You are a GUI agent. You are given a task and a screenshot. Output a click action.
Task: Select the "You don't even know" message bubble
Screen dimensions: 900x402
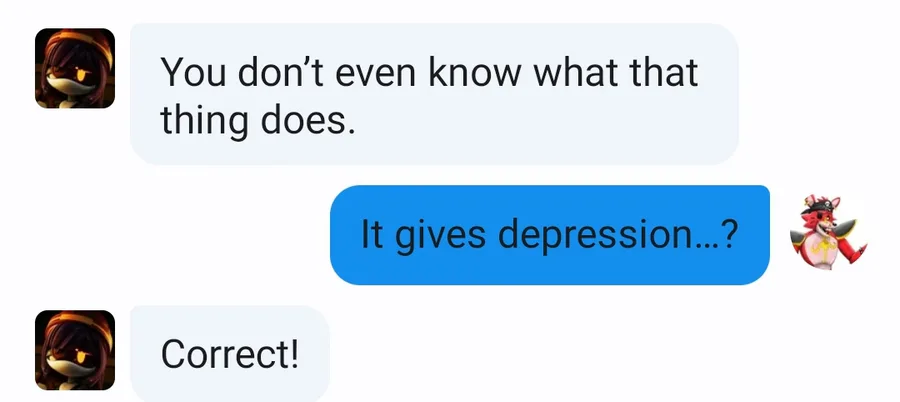coord(434,94)
